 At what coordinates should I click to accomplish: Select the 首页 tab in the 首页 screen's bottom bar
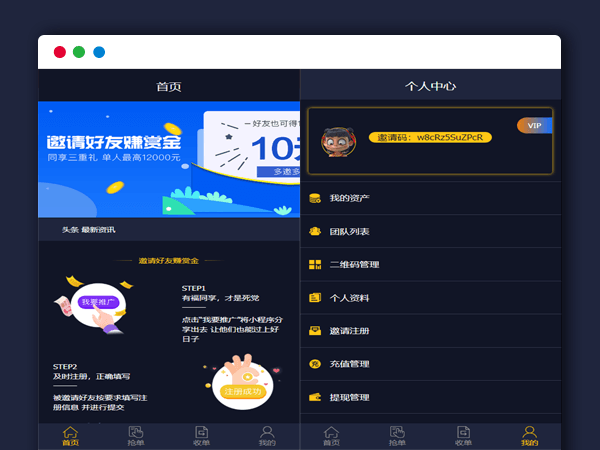coord(70,436)
